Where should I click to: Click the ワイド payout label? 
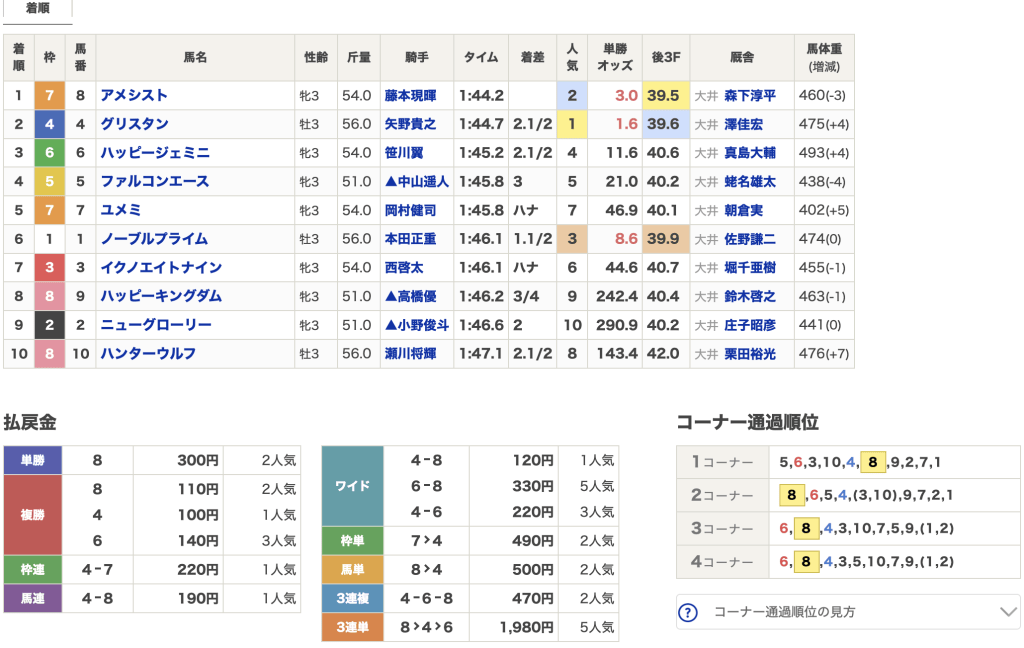pos(353,486)
